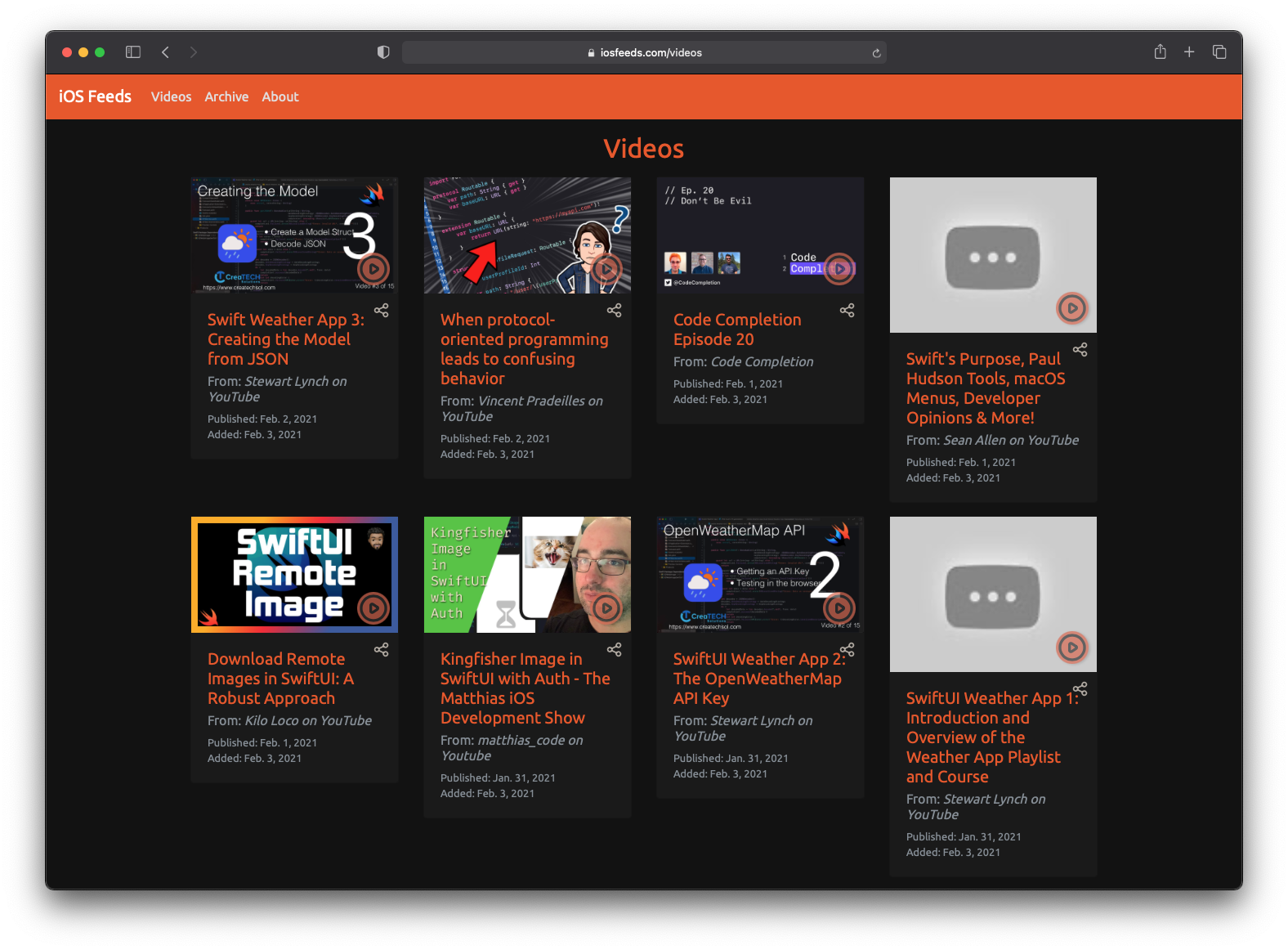Share Kingfisher Image in SwiftUI video
This screenshot has height=950, width=1288.
tap(615, 650)
